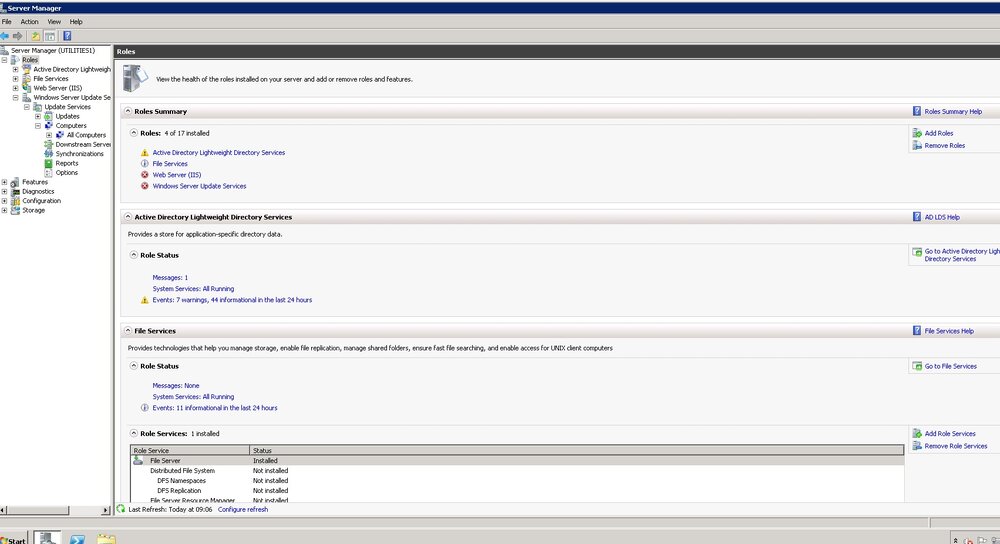Click the Synchronizations tree icon
This screenshot has width=1000, height=544.
point(48,154)
